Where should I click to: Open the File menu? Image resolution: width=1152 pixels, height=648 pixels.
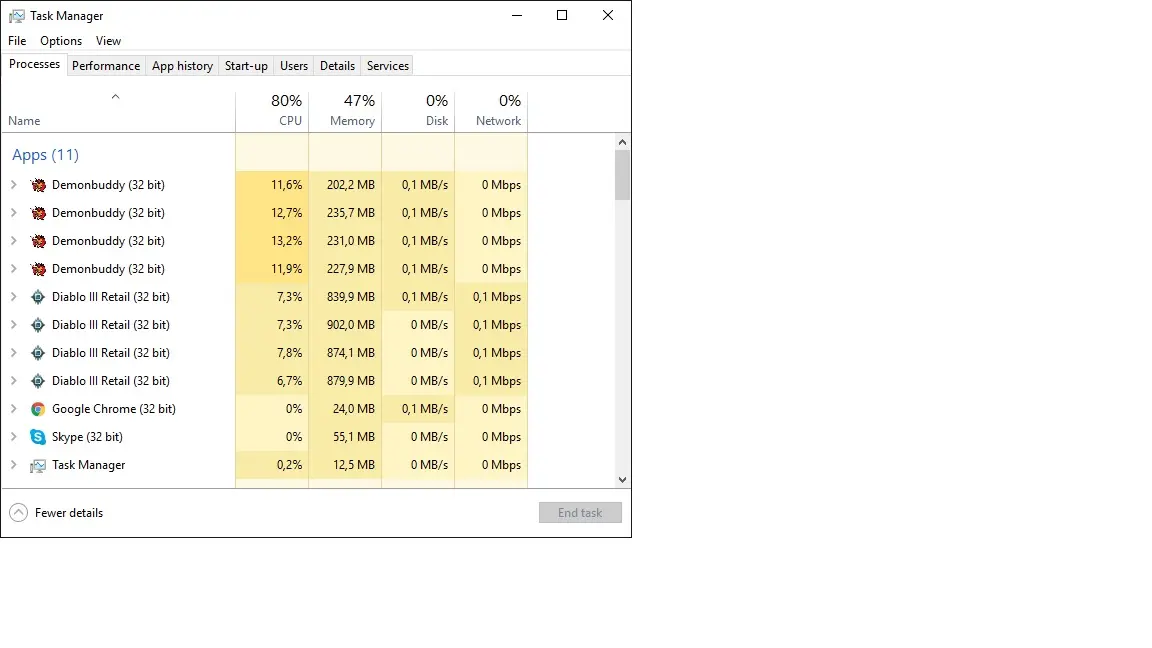coord(17,41)
